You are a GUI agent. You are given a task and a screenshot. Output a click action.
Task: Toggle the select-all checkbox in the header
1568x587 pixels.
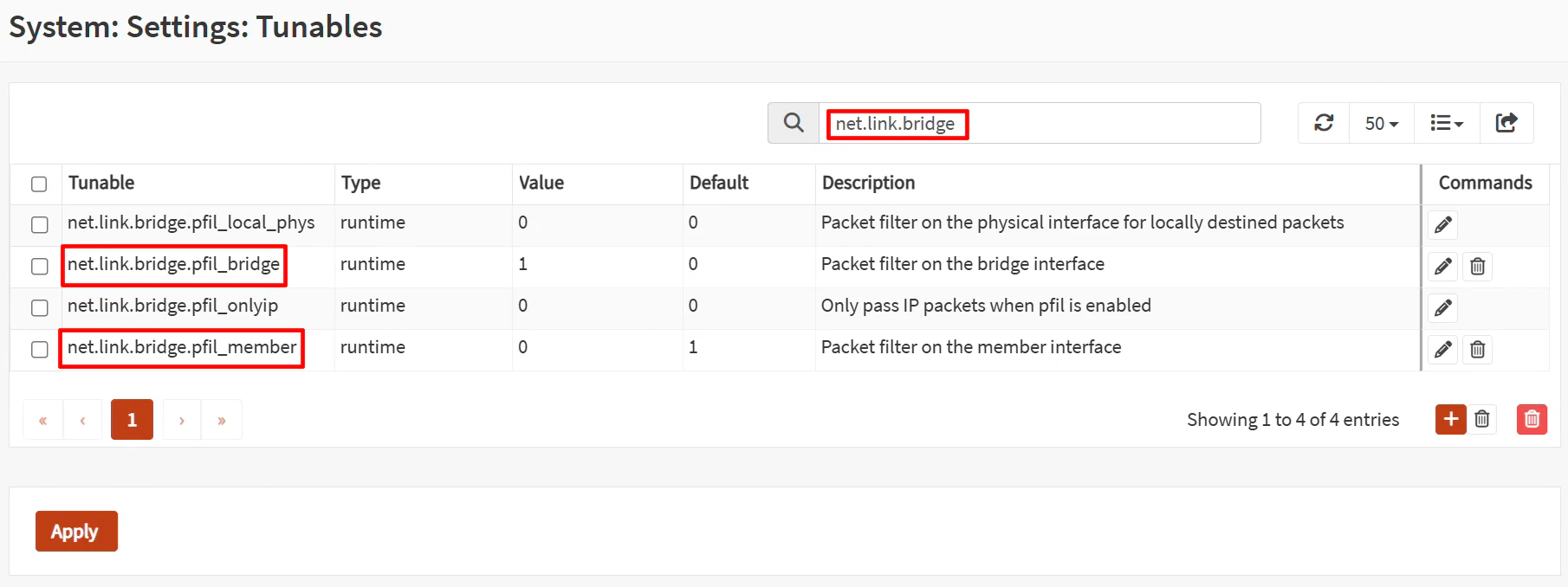pos(39,184)
